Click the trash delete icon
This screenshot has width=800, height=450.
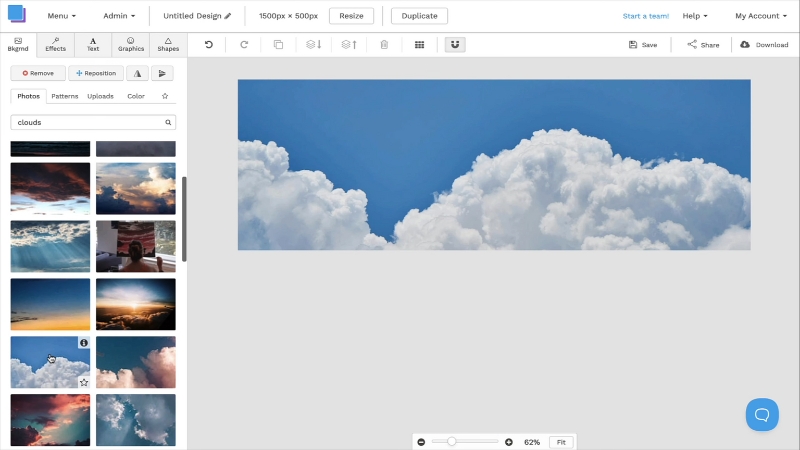(x=384, y=45)
